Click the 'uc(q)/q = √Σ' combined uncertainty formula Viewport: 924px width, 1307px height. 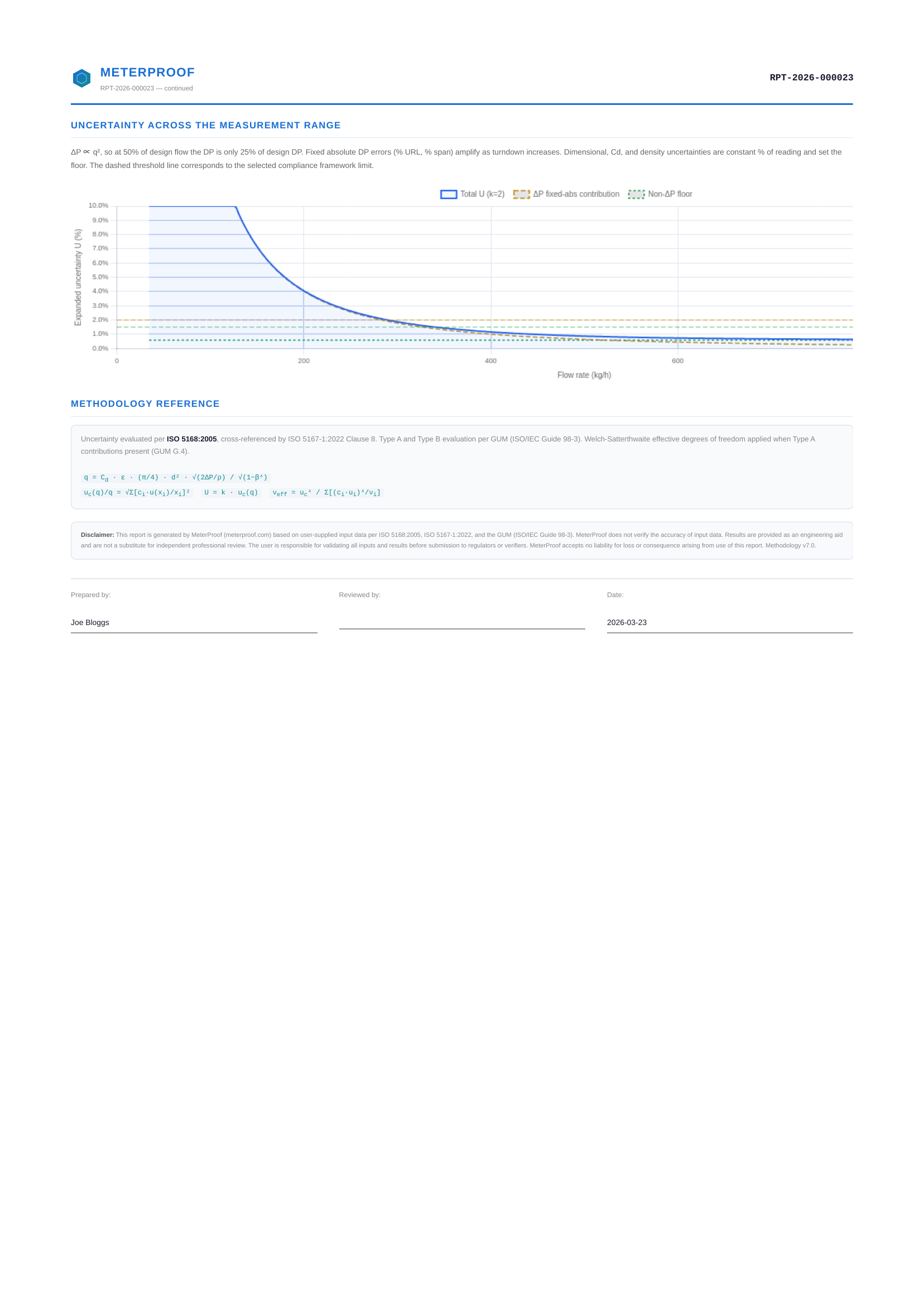pos(137,492)
